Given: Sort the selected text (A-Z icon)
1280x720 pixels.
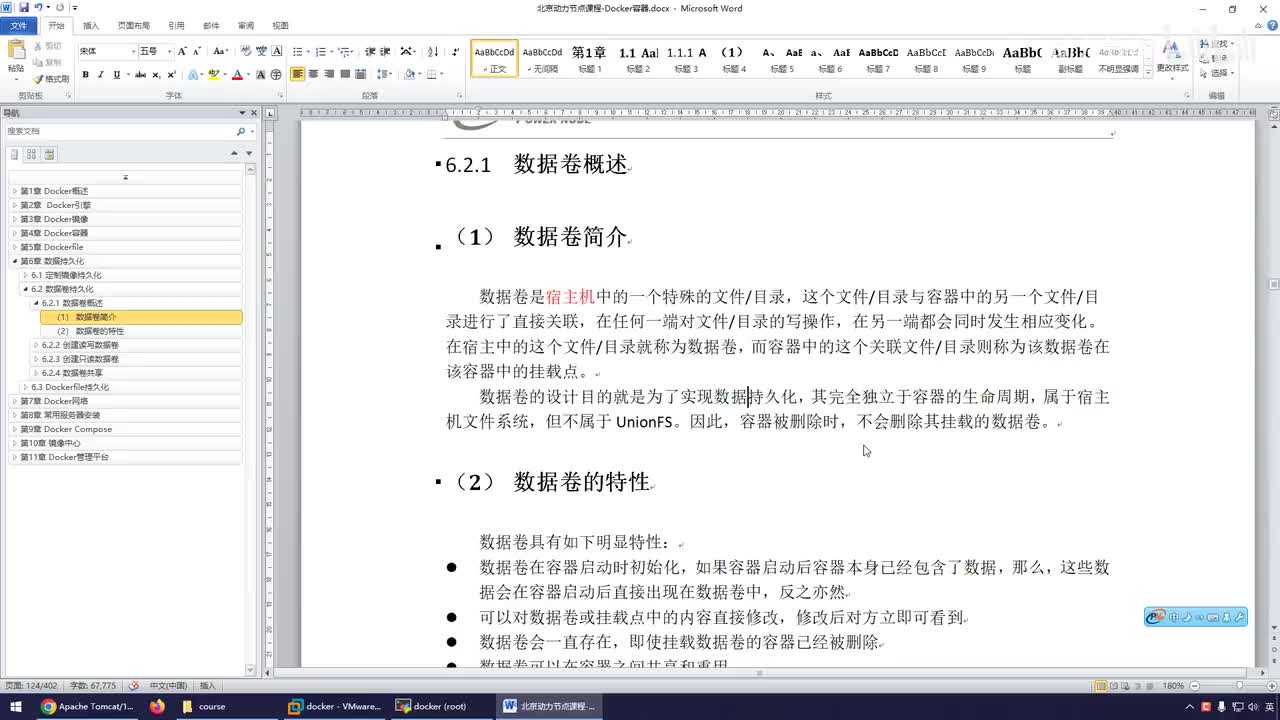Looking at the screenshot, I should 433,51.
